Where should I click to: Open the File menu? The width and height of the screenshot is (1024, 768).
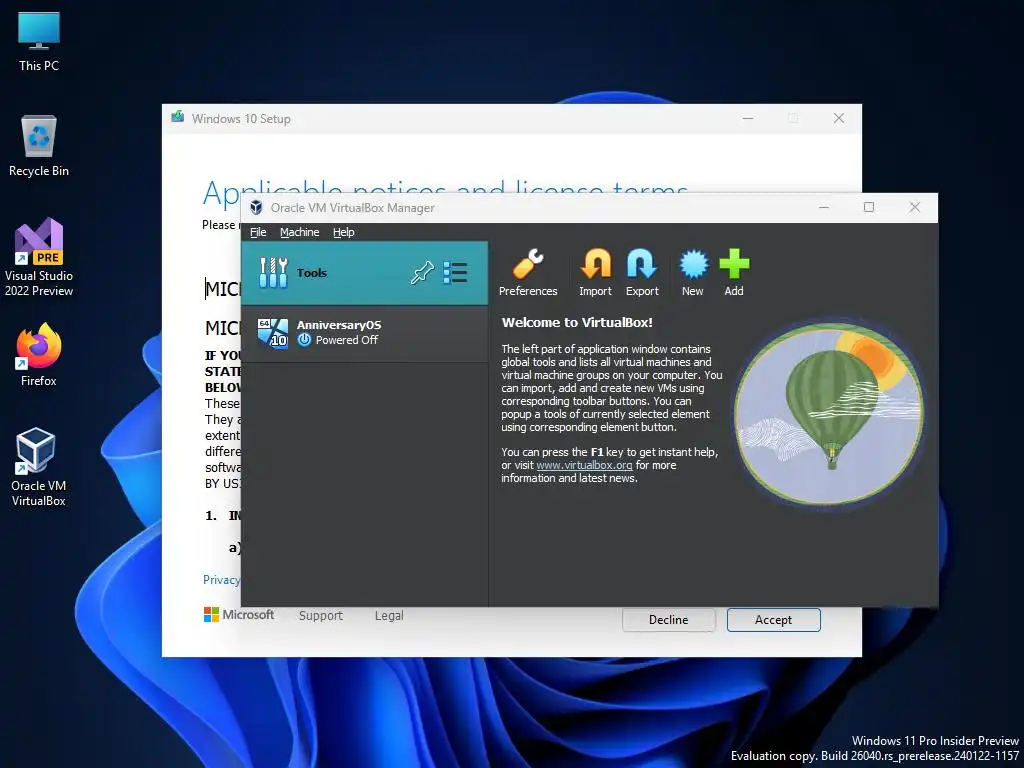pyautogui.click(x=258, y=232)
